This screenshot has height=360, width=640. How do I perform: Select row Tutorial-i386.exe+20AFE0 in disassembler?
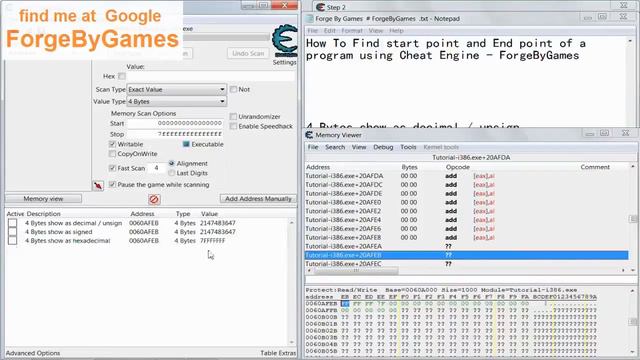pyautogui.click(x=467, y=202)
